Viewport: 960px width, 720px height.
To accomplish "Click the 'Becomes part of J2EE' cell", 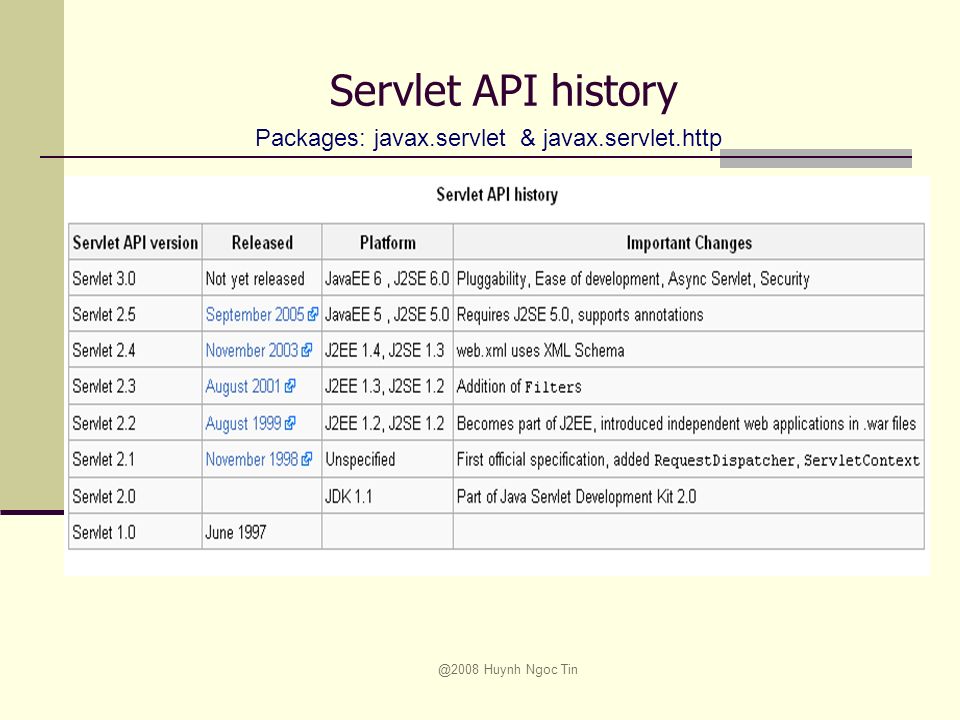I will (x=689, y=423).
